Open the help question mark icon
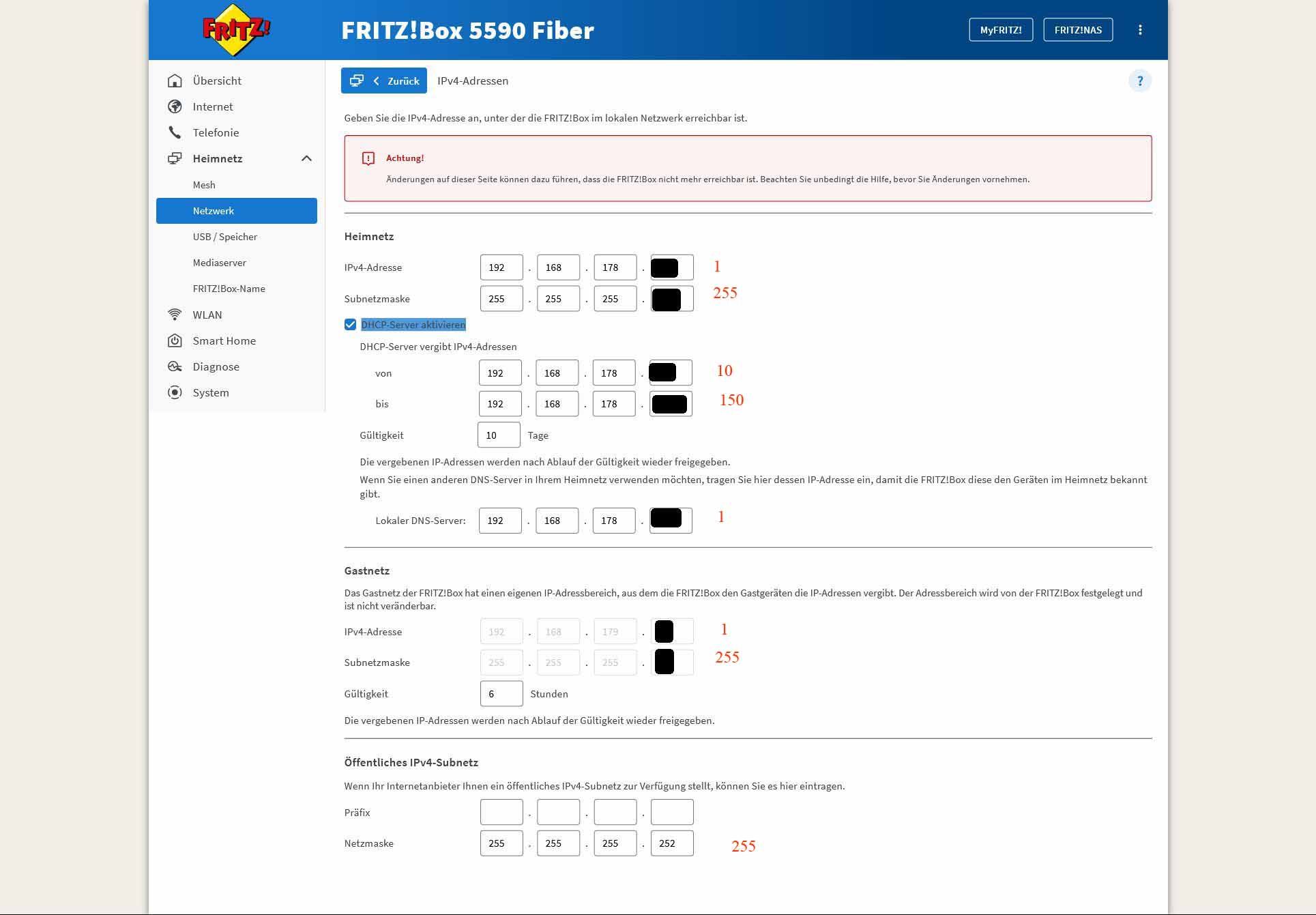The height and width of the screenshot is (915, 1316). click(1139, 81)
